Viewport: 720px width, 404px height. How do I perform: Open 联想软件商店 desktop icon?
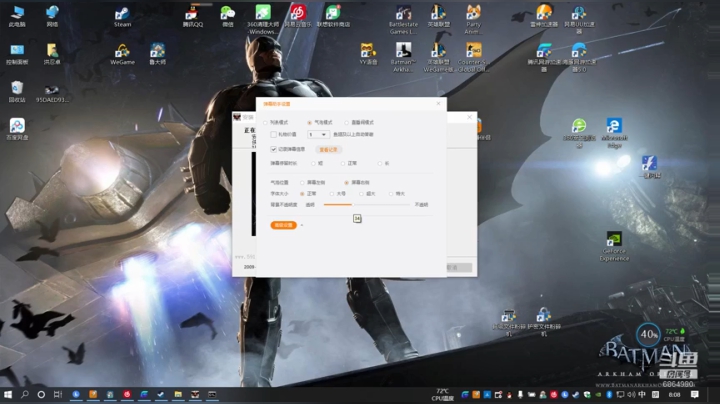[x=333, y=17]
